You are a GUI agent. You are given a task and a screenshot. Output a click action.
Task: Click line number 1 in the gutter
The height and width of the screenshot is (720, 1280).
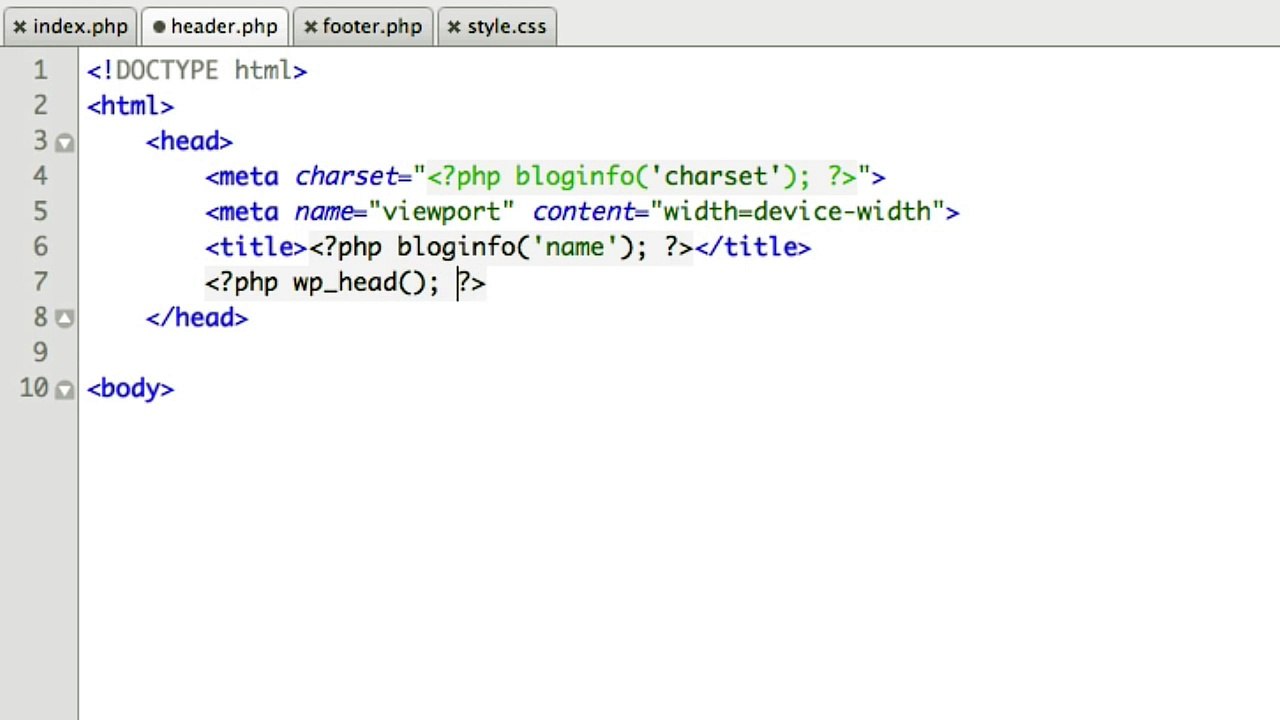tap(40, 70)
